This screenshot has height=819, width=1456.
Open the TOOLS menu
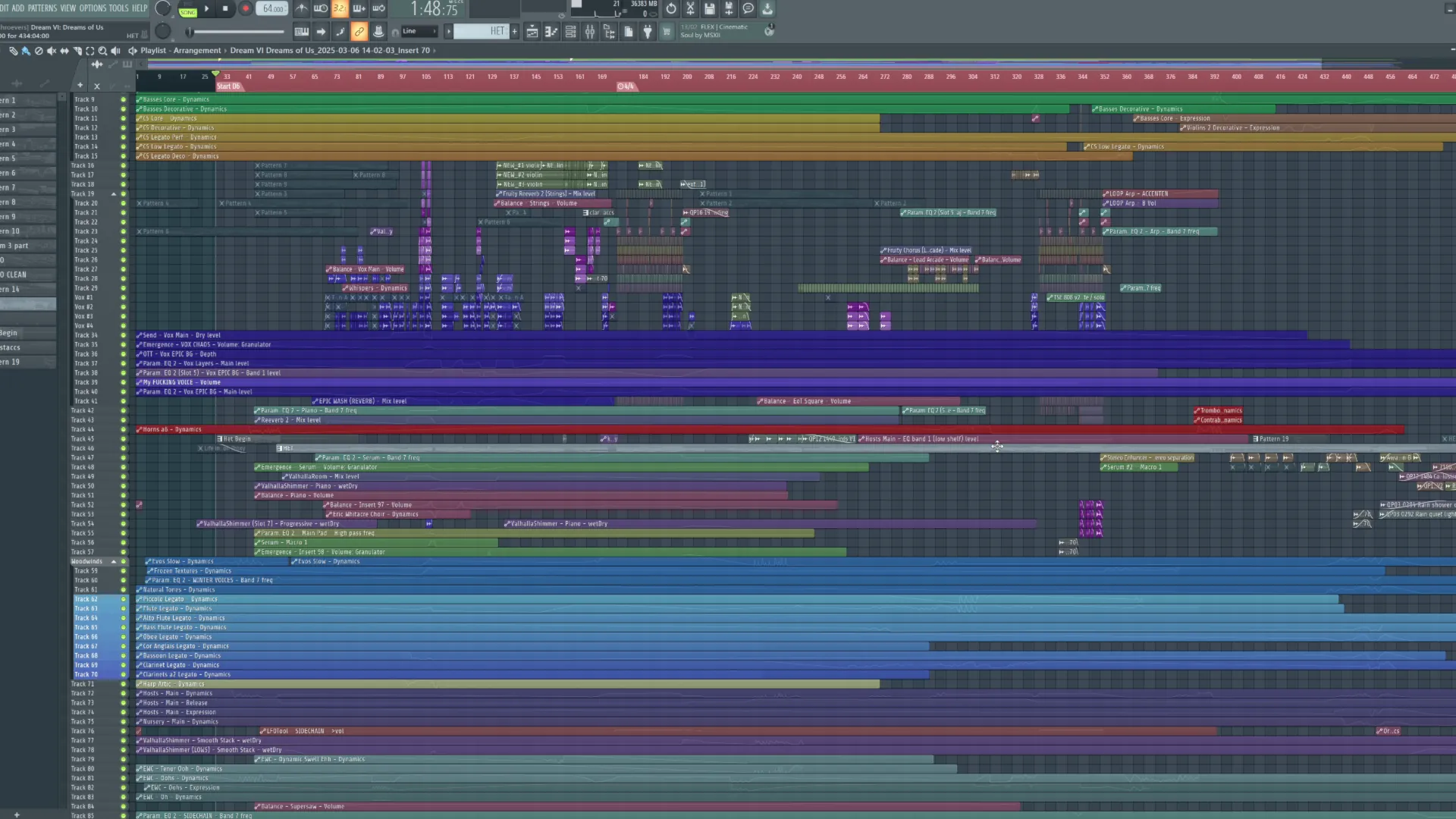point(118,8)
